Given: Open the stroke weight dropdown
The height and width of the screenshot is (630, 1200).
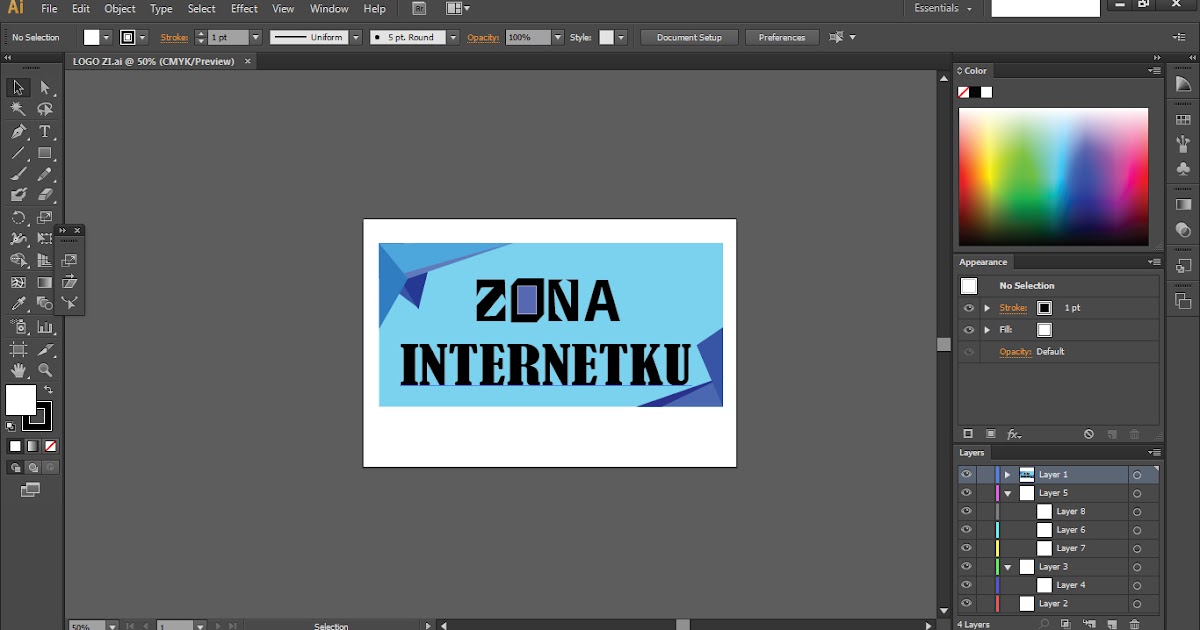Looking at the screenshot, I should click(255, 37).
